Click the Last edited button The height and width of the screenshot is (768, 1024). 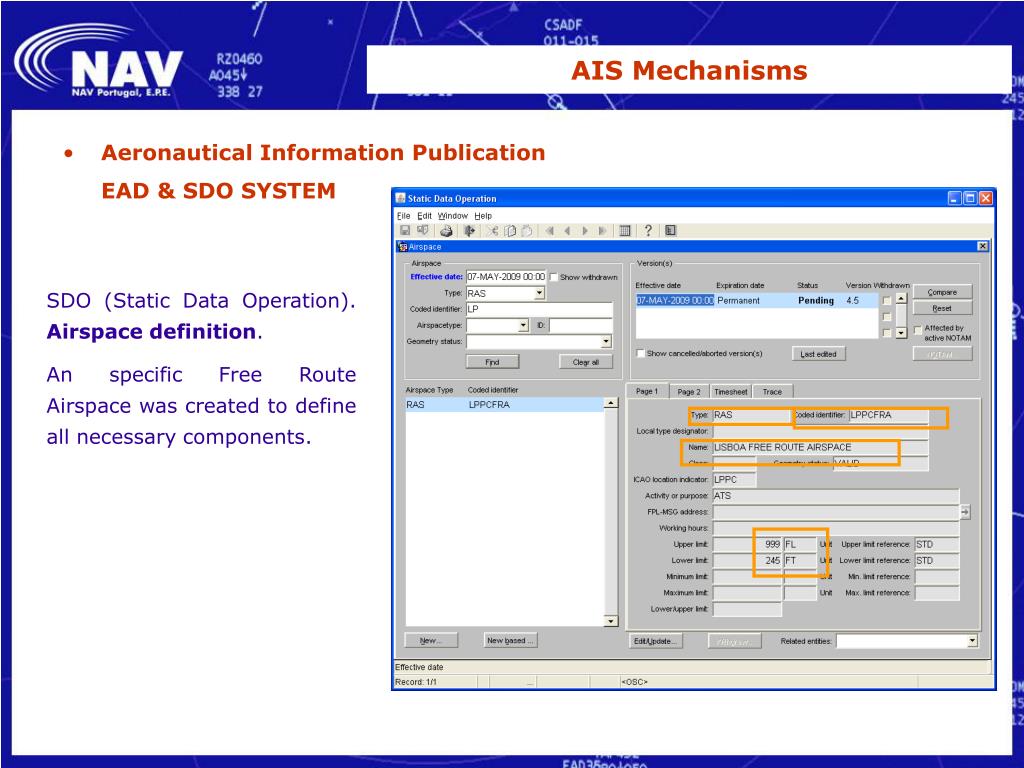(x=818, y=354)
